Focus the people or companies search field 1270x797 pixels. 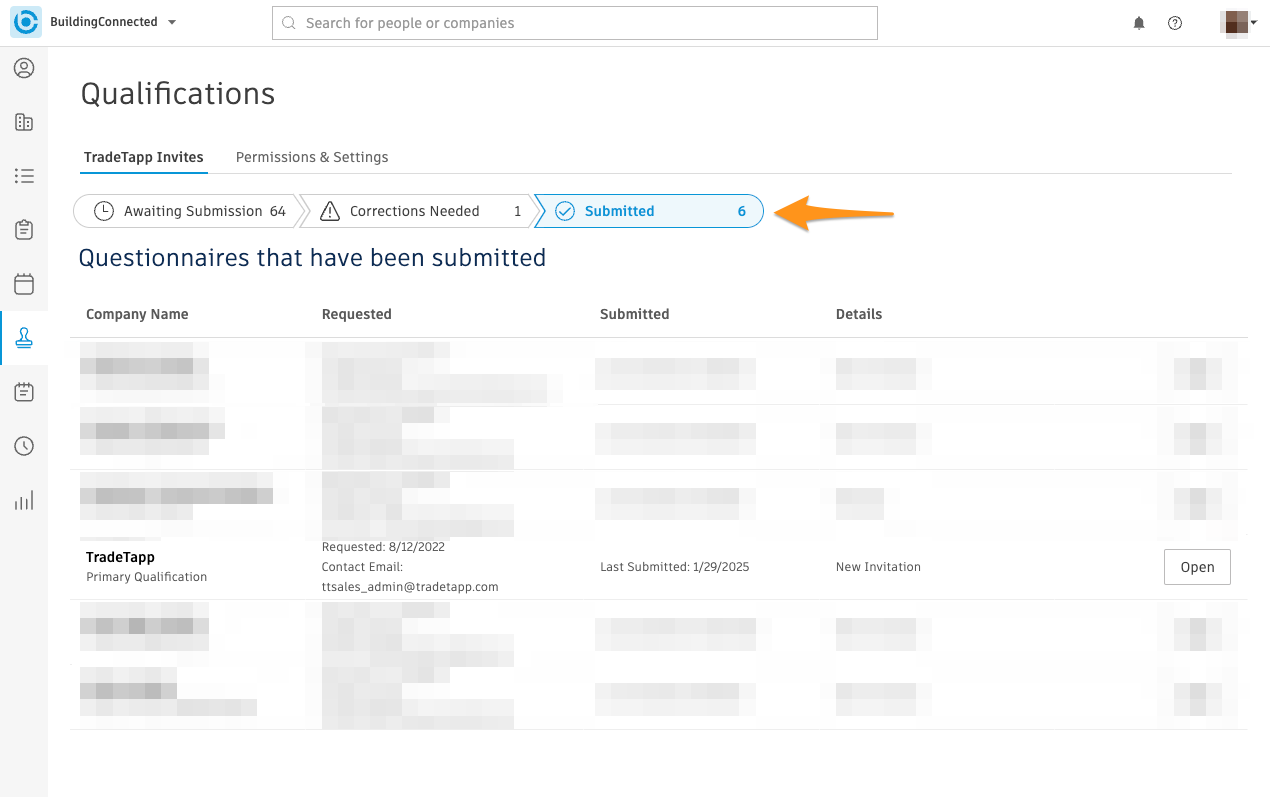(x=575, y=23)
